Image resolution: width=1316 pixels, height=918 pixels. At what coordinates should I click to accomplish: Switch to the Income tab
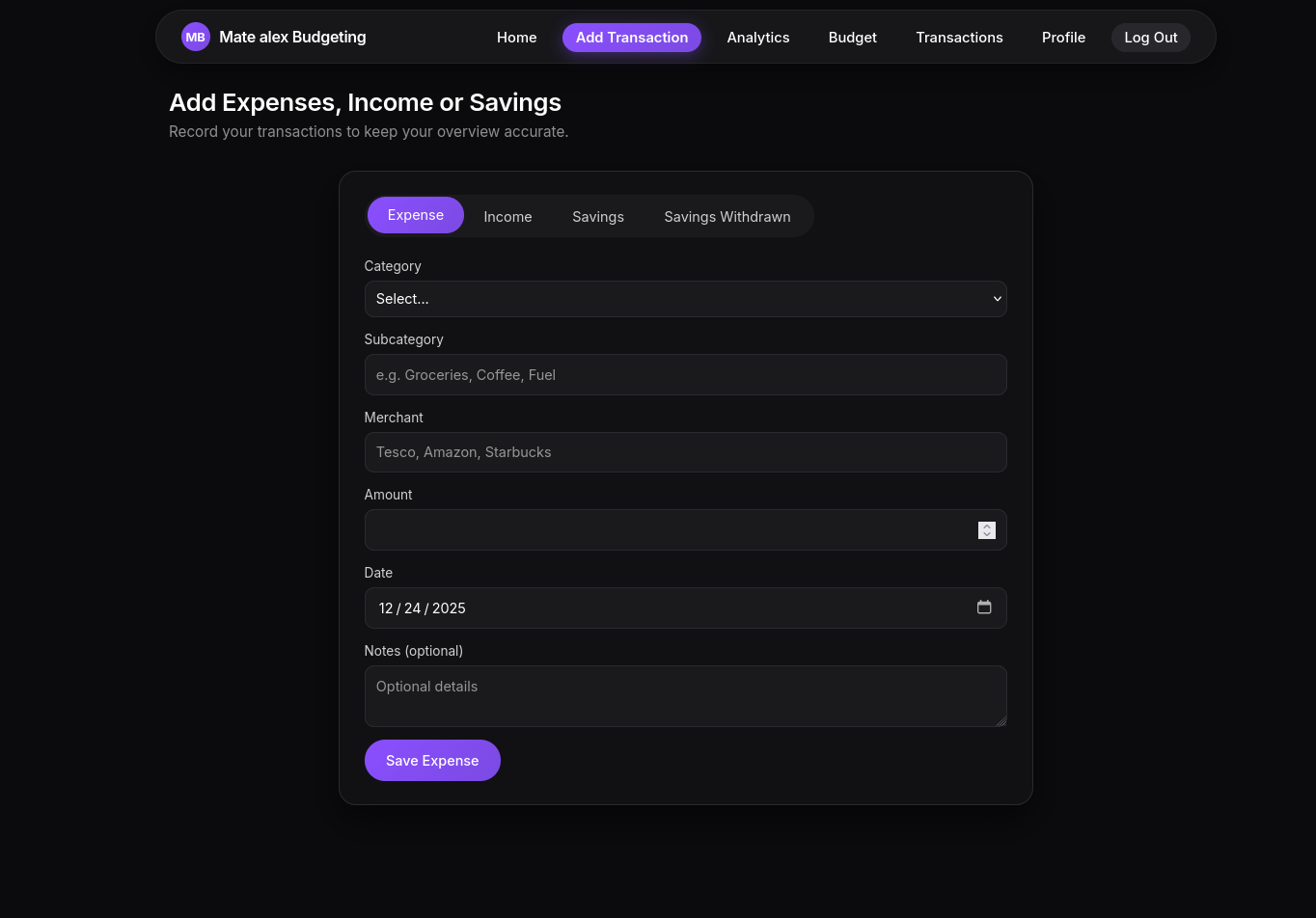tap(507, 217)
